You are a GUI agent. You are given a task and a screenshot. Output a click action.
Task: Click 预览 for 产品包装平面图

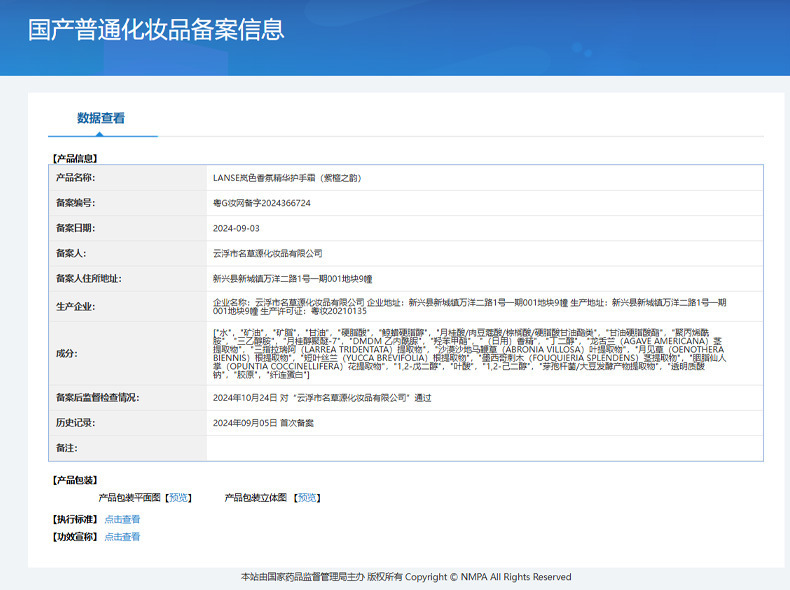coord(178,497)
